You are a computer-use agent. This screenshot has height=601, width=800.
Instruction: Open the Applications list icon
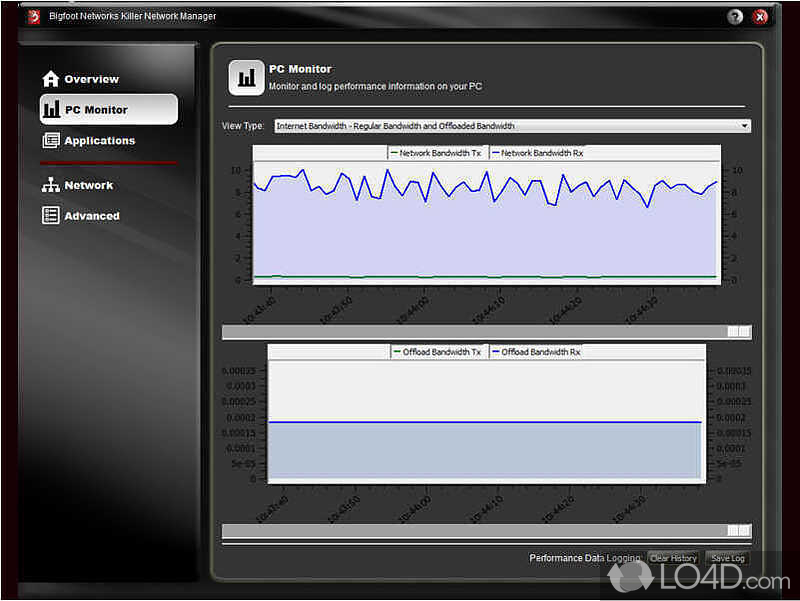(51, 140)
